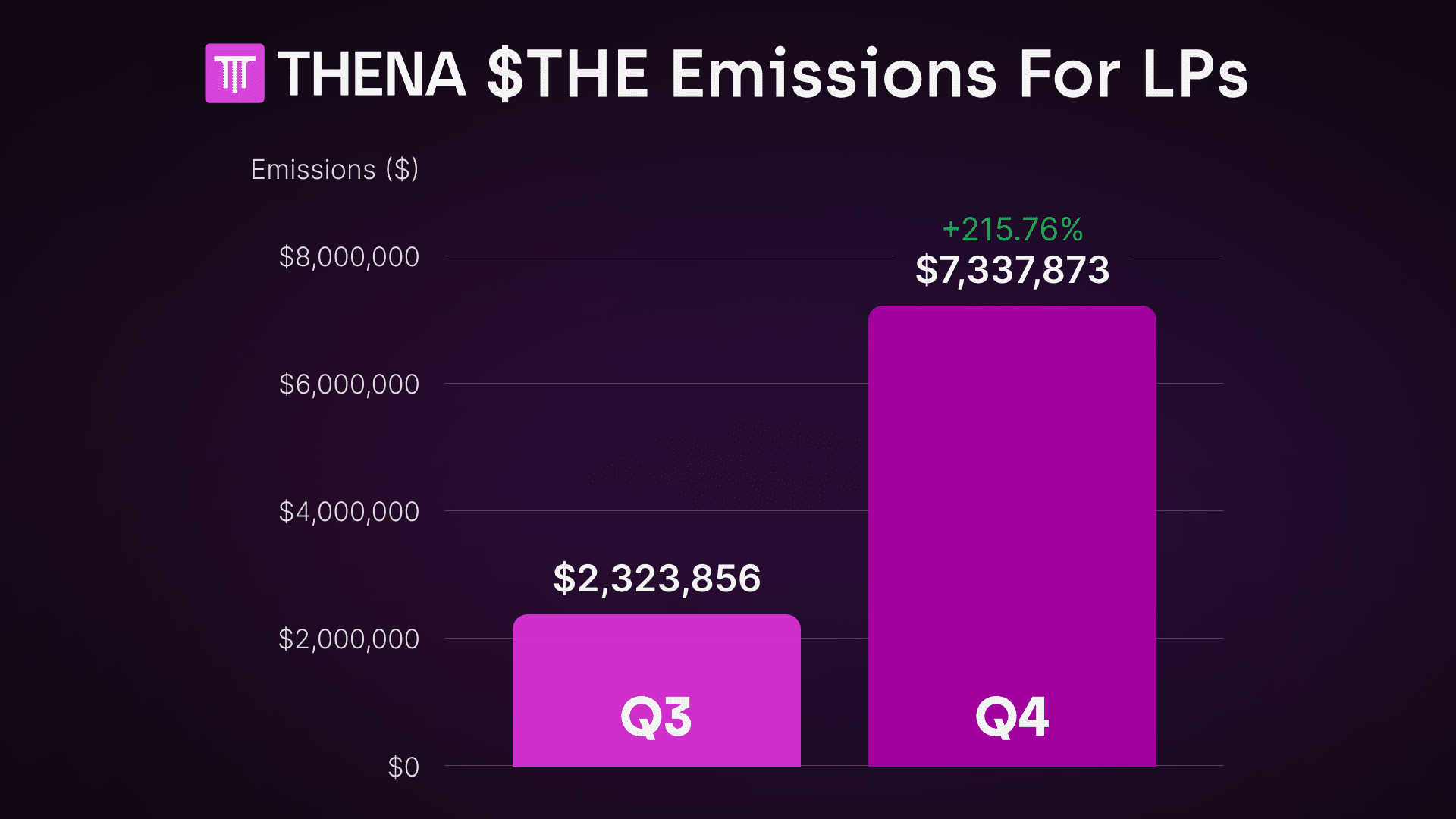
Task: Select the $THE ticker in the title
Action: click(x=567, y=74)
